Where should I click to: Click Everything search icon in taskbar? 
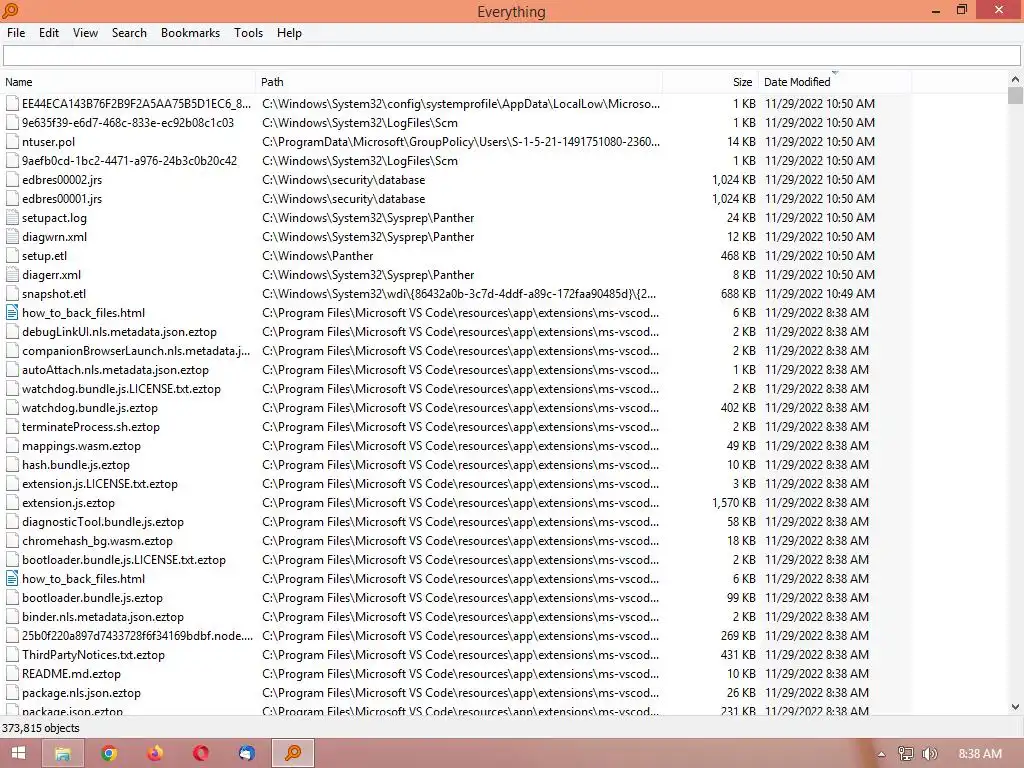coord(293,753)
